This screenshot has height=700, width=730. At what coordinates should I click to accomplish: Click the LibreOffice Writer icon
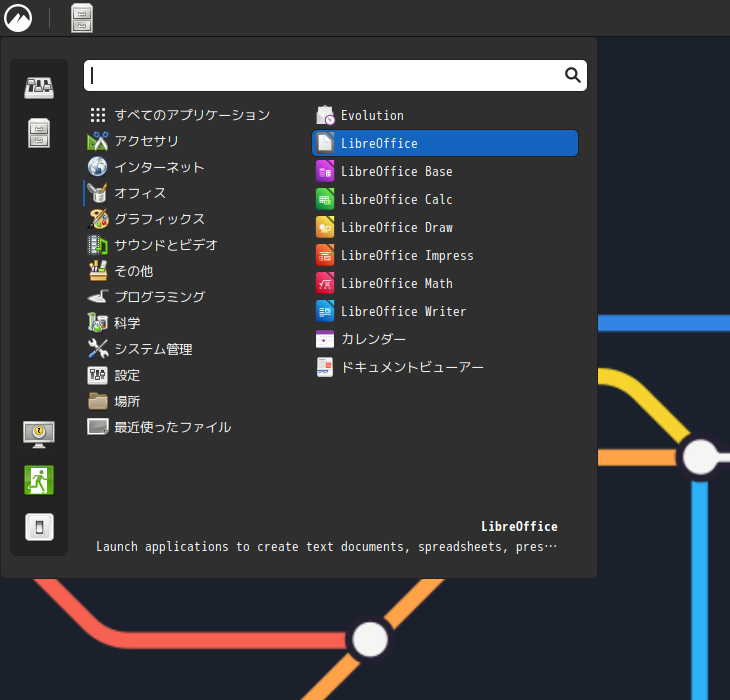coord(325,311)
